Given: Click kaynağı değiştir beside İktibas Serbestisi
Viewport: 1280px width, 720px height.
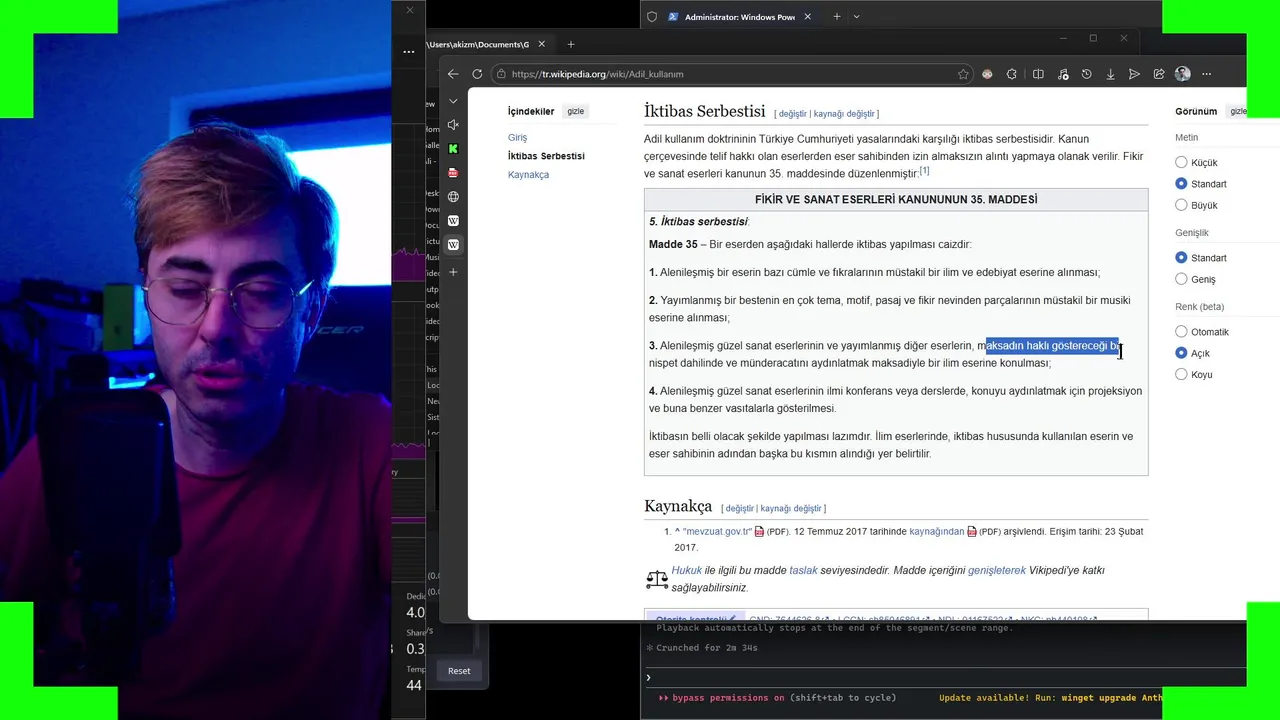Looking at the screenshot, I should tap(844, 114).
